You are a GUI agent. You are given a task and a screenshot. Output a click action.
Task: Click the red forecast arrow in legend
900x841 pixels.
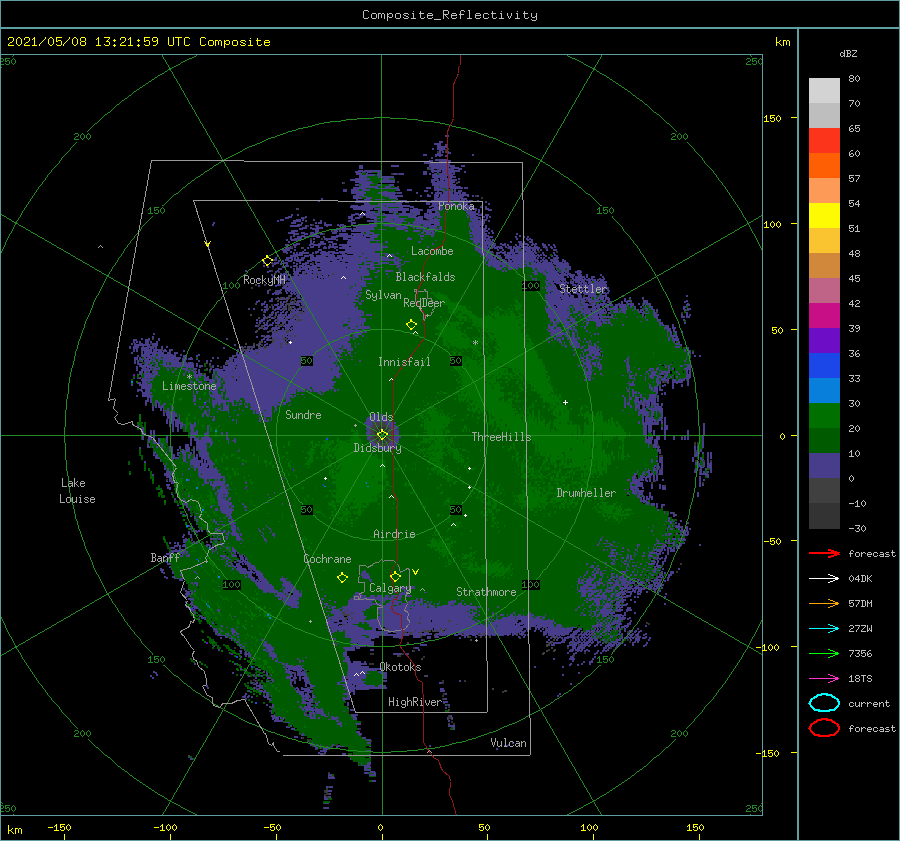[x=824, y=553]
